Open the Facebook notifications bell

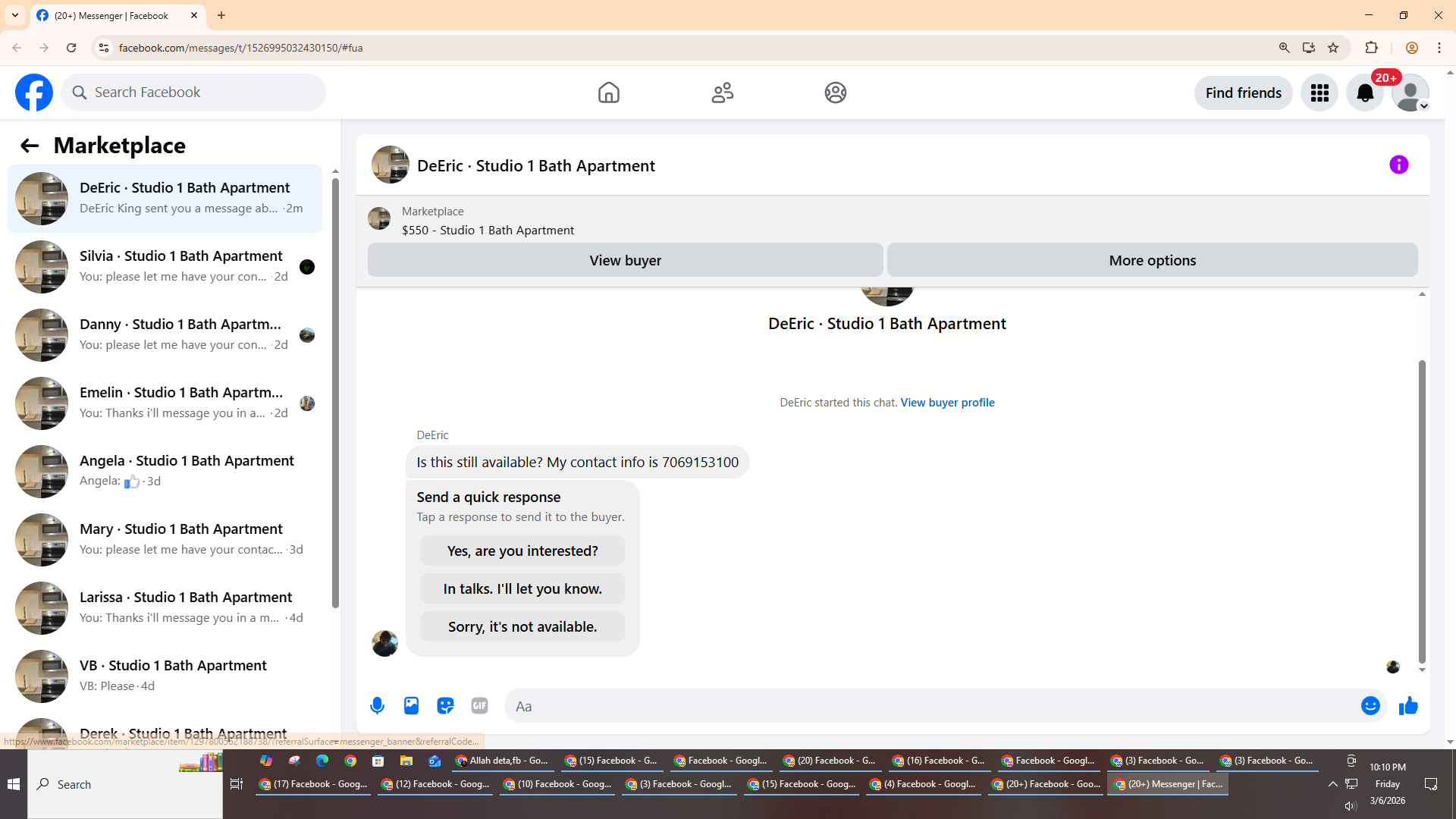[x=1364, y=93]
